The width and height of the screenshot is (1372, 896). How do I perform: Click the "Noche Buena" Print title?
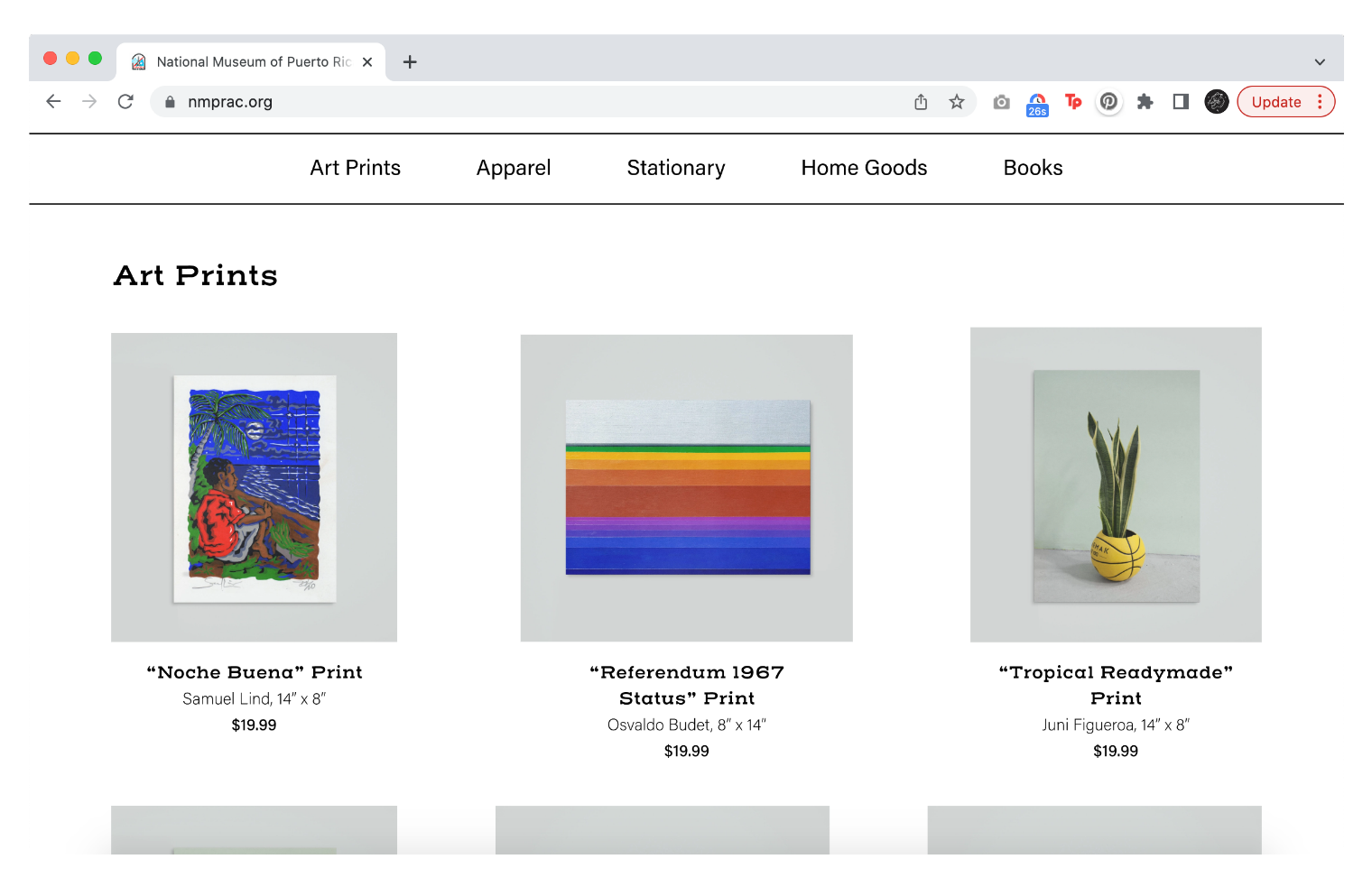click(254, 672)
